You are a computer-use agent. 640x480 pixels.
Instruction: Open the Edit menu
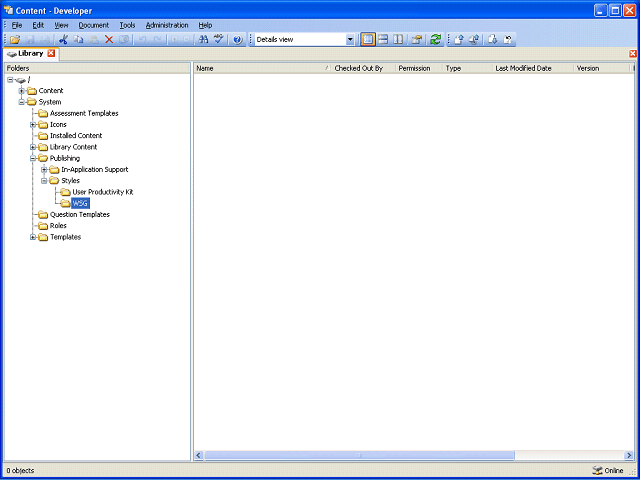pos(38,25)
